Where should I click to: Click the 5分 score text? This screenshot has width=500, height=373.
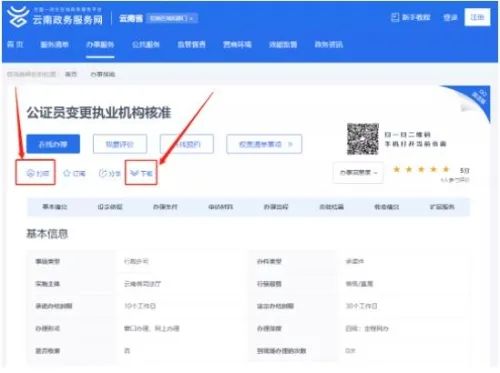[464, 171]
